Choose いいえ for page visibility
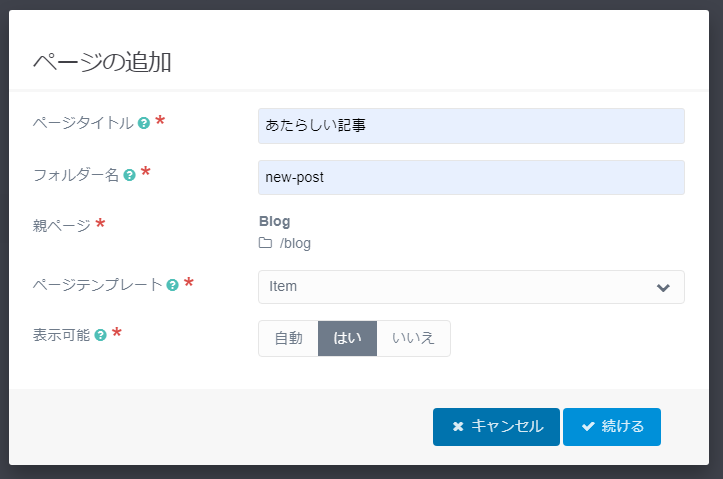Image resolution: width=723 pixels, height=479 pixels. click(x=413, y=338)
